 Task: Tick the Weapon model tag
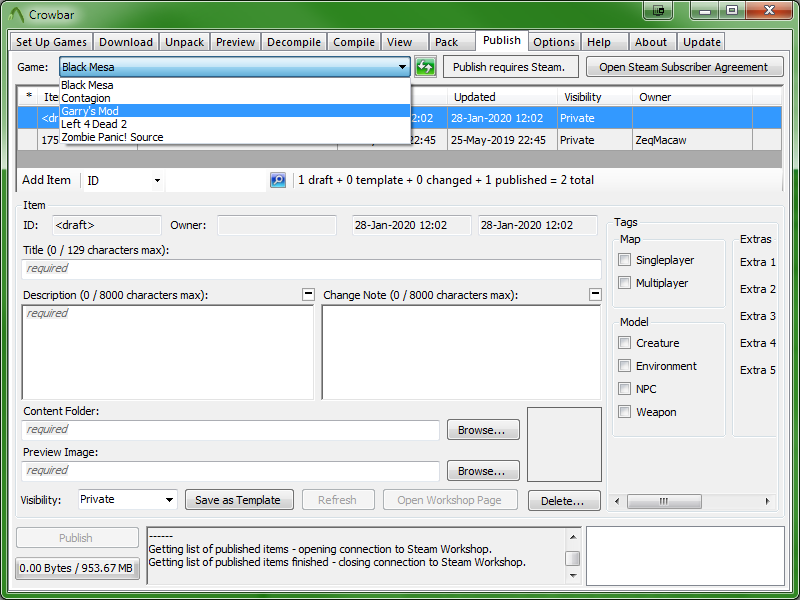click(624, 412)
